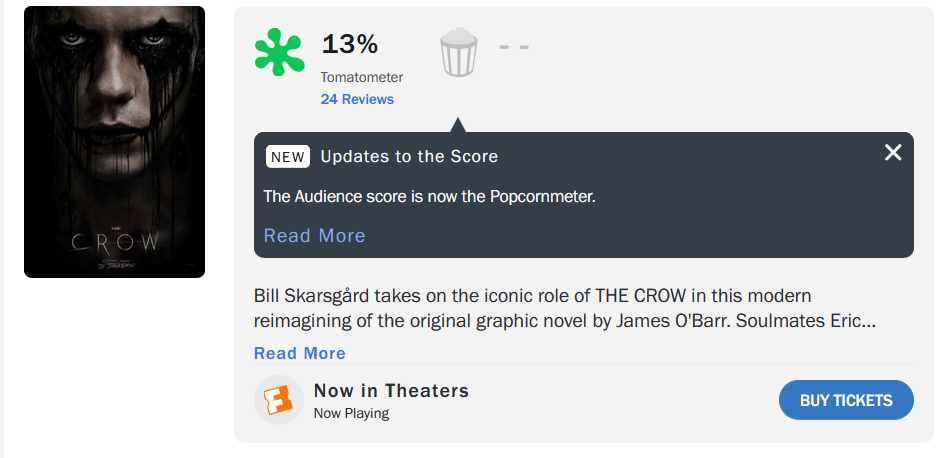
Task: Click the empty popcorn bucket Popcornmeter icon
Action: pyautogui.click(x=459, y=52)
